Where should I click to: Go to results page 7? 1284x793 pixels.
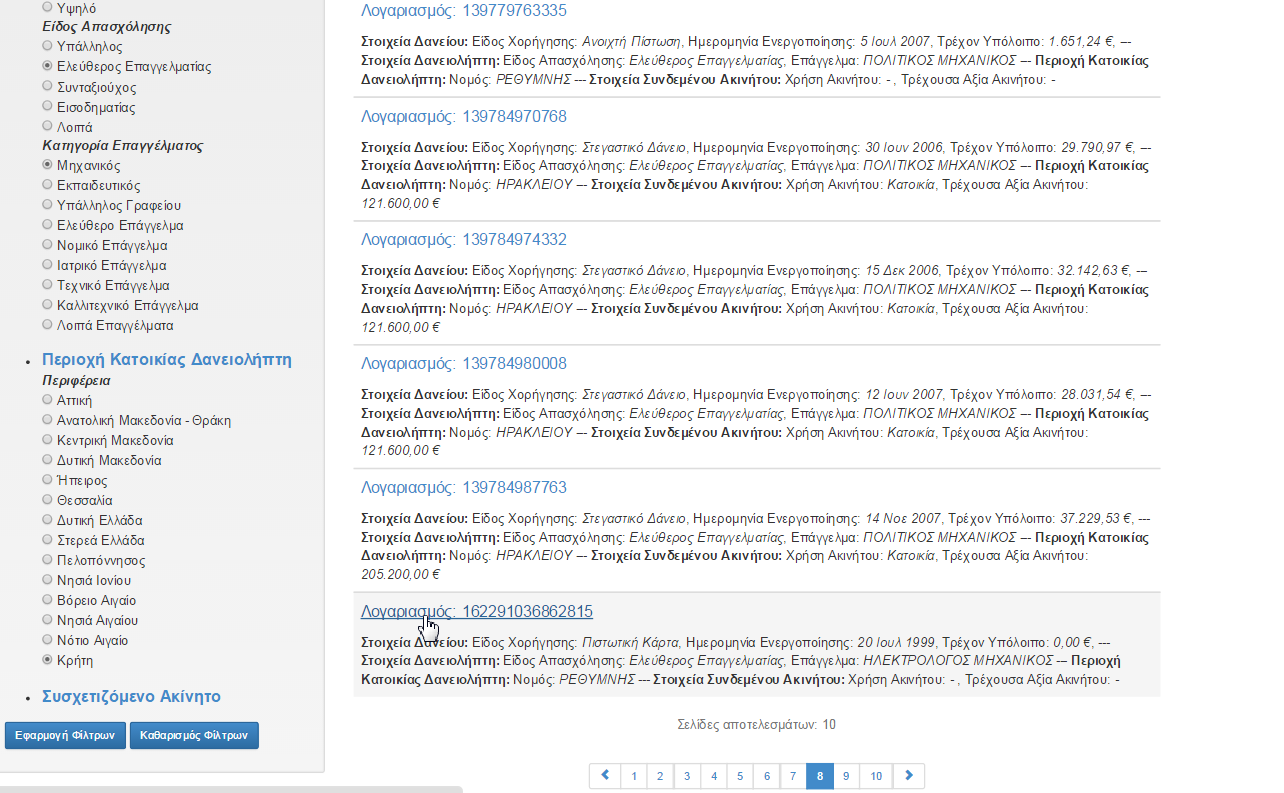(x=792, y=776)
